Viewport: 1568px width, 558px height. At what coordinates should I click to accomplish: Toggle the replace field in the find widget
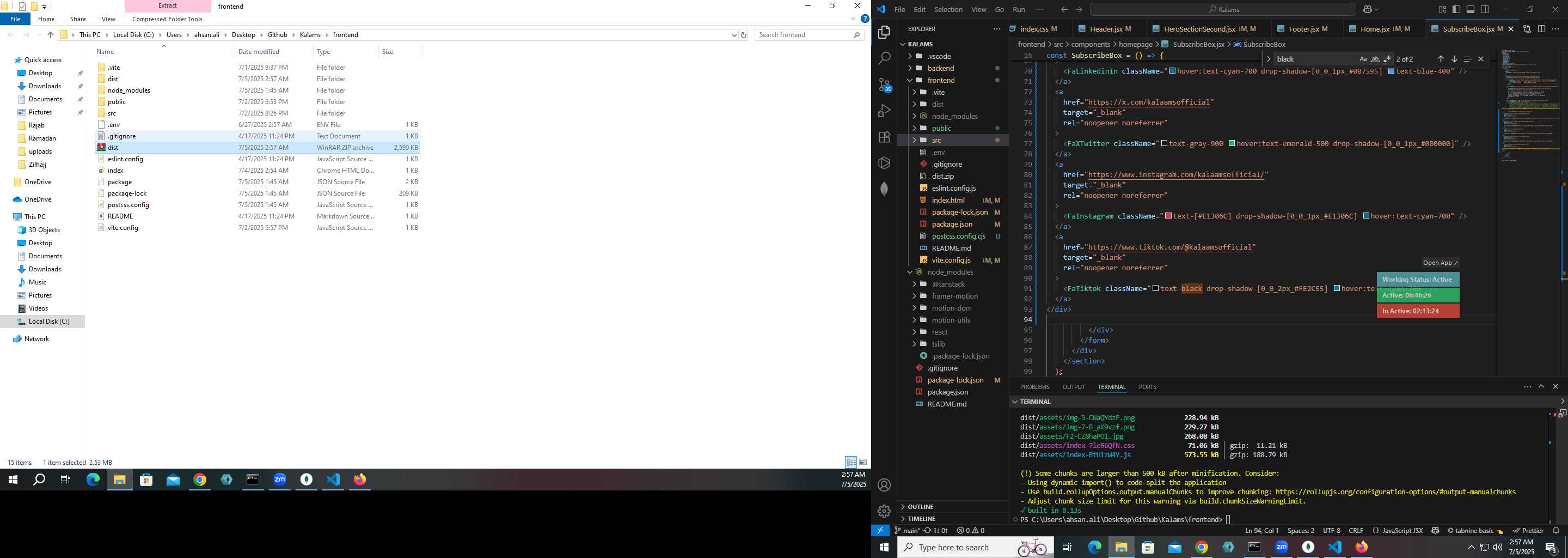coord(1268,59)
